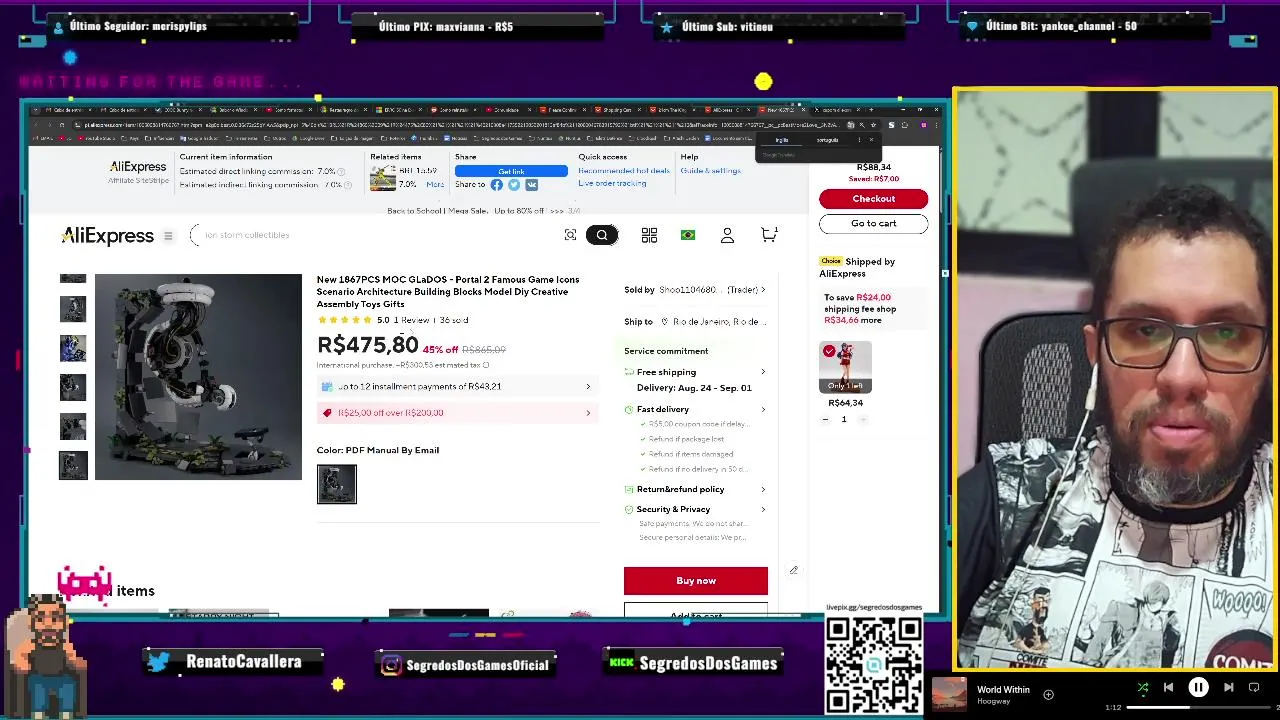Open Recommended hot deals link
Viewport: 1280px width, 720px height.
point(624,171)
